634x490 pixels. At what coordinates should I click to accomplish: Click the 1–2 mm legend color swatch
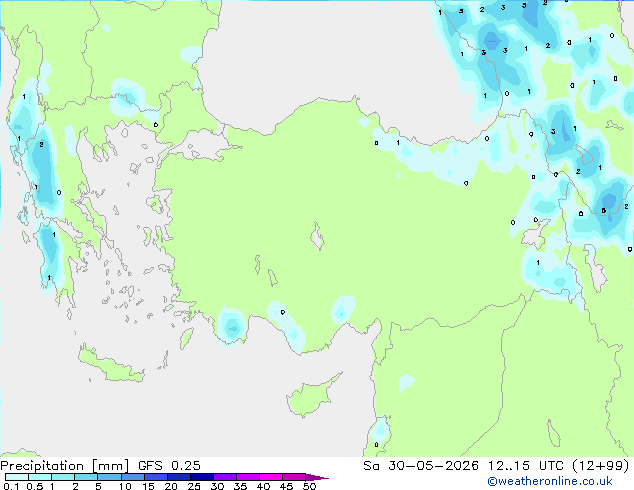coord(63,477)
